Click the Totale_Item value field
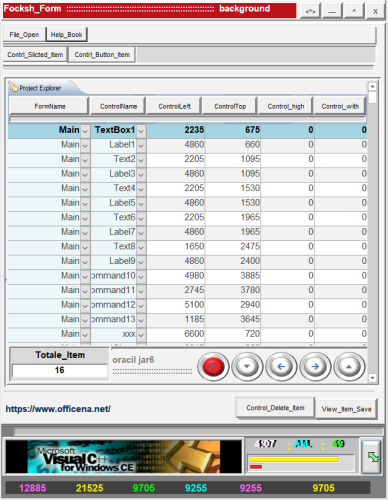This screenshot has width=388, height=500. 60,370
